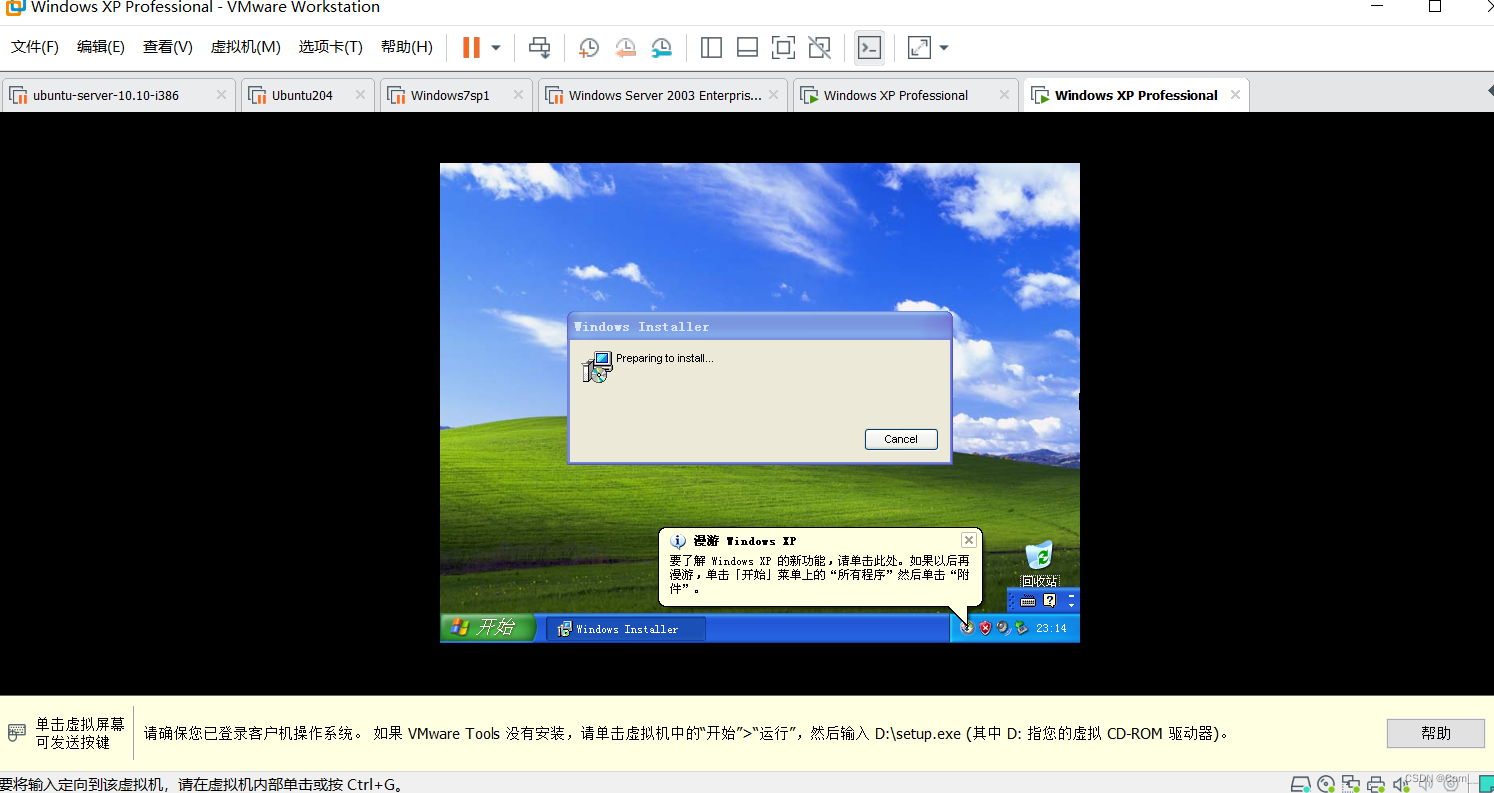Click the Windows XP tour balloon text
Screen dimensions: 1494x793
point(819,574)
